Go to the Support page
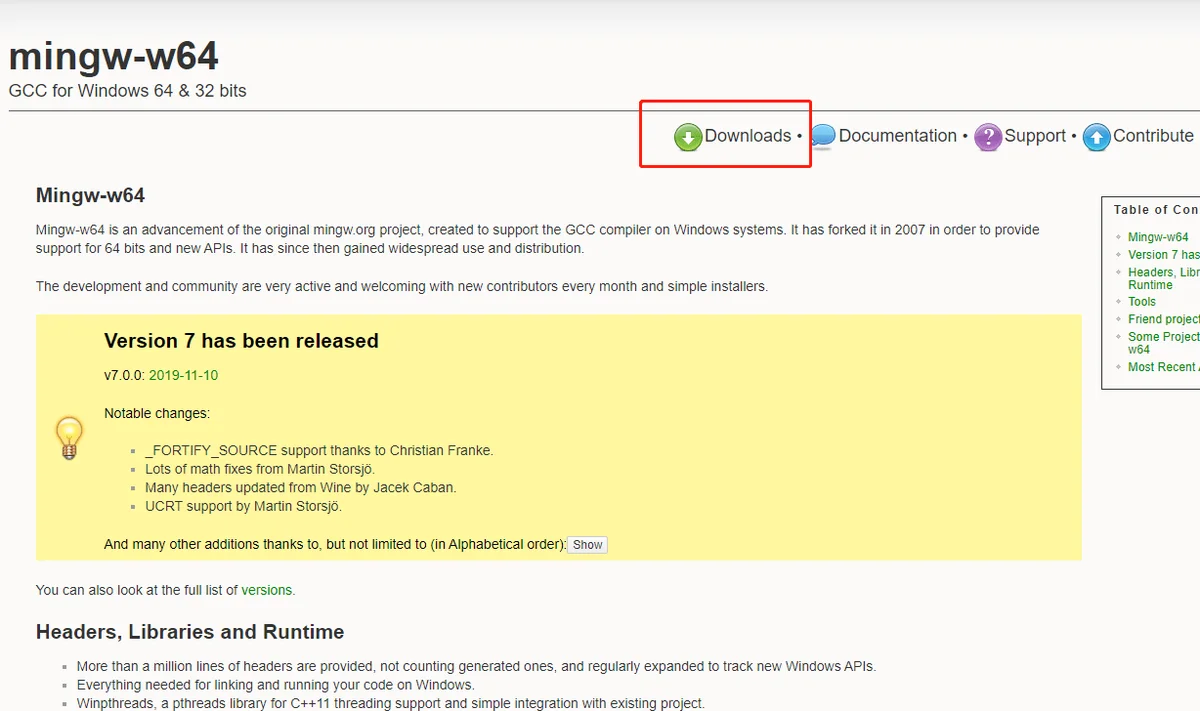The width and height of the screenshot is (1200, 711). click(1035, 136)
